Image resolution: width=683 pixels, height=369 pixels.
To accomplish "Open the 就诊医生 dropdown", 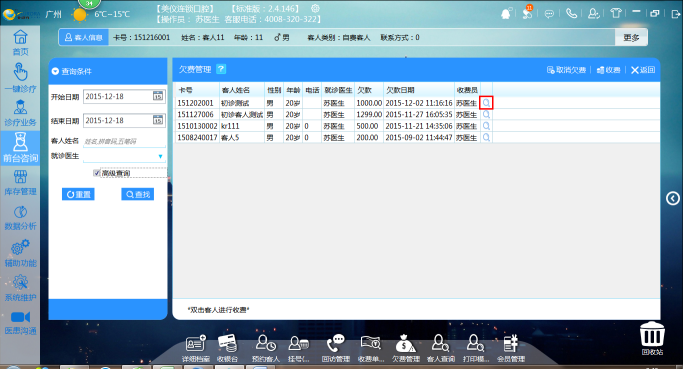I will pyautogui.click(x=160, y=156).
